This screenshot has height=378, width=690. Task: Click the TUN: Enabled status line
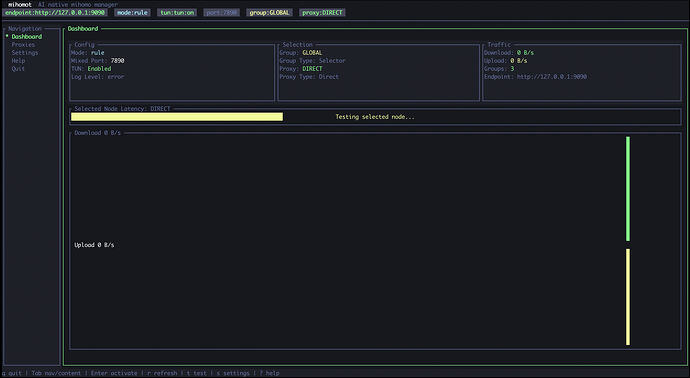(x=91, y=69)
